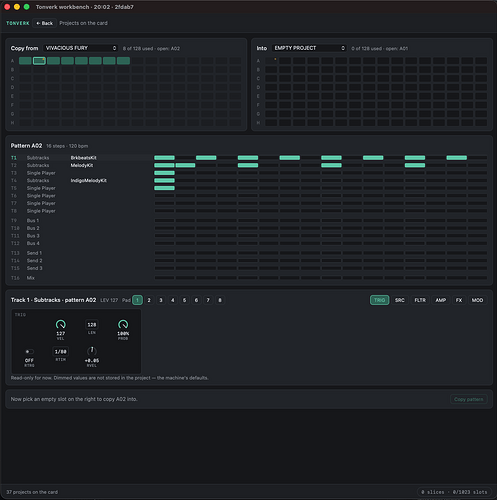Click the RTIM value box 1/80

click(60, 352)
